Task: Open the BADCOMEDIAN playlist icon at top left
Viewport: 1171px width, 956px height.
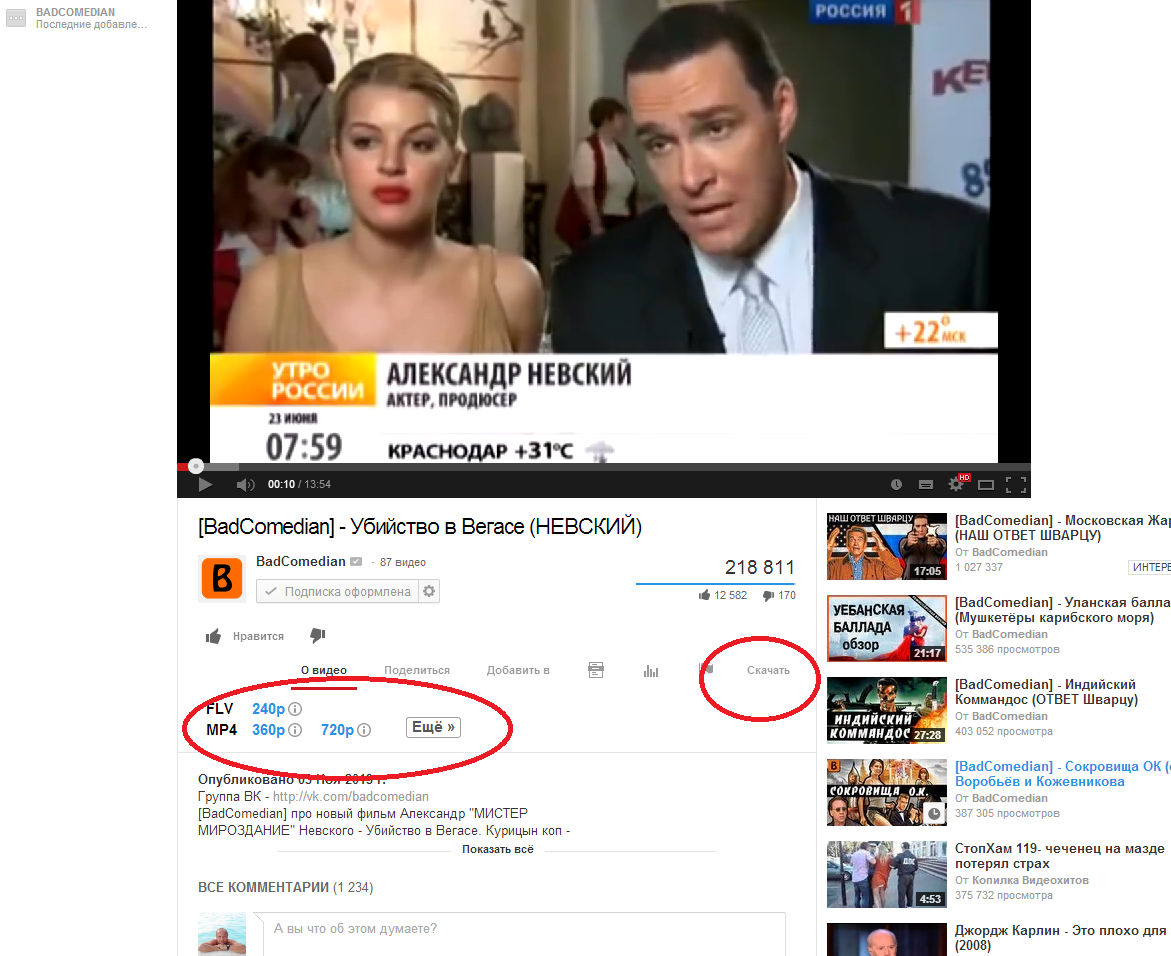Action: pyautogui.click(x=16, y=18)
